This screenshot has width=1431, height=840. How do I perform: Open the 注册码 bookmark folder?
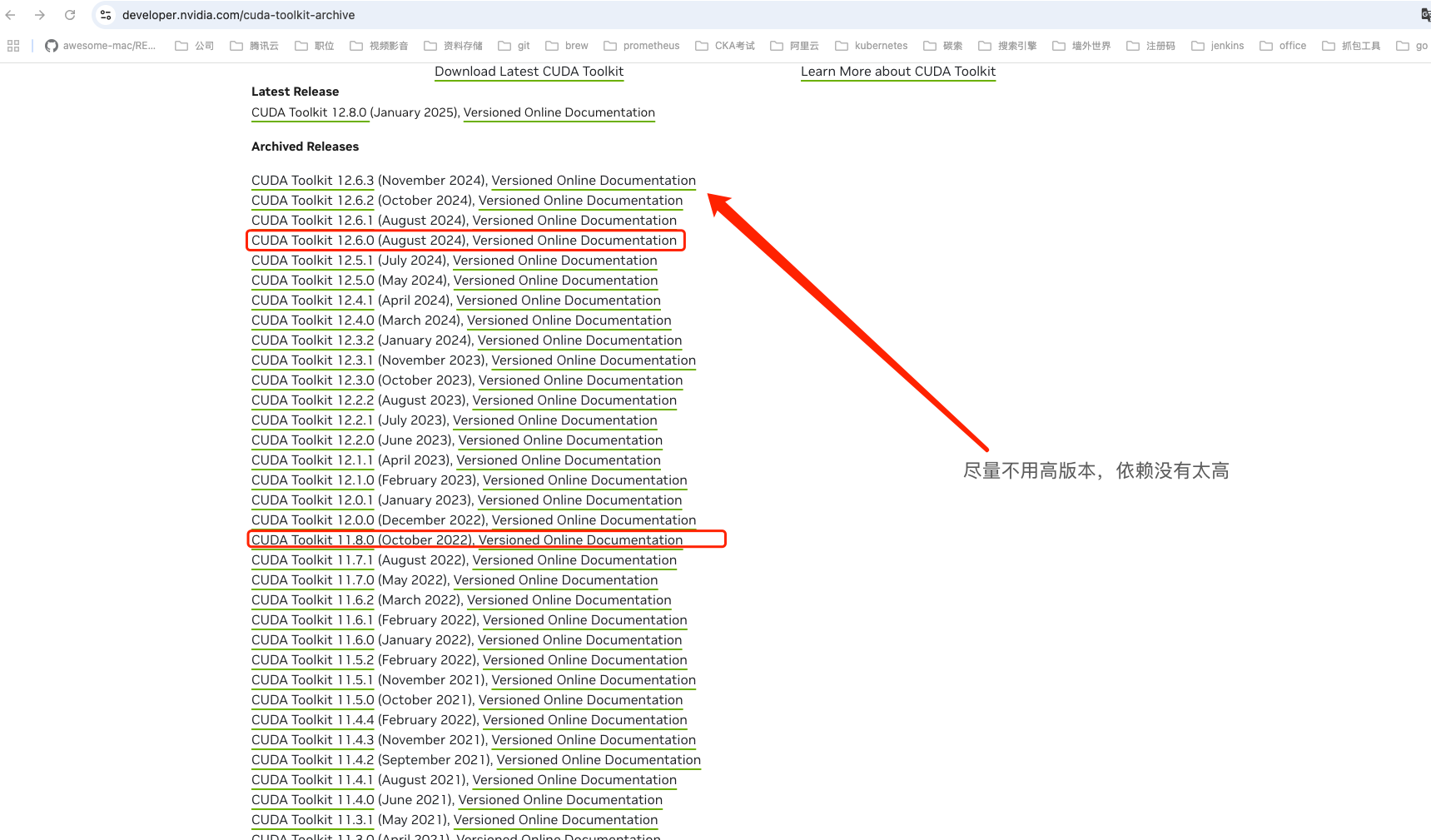(x=1151, y=46)
